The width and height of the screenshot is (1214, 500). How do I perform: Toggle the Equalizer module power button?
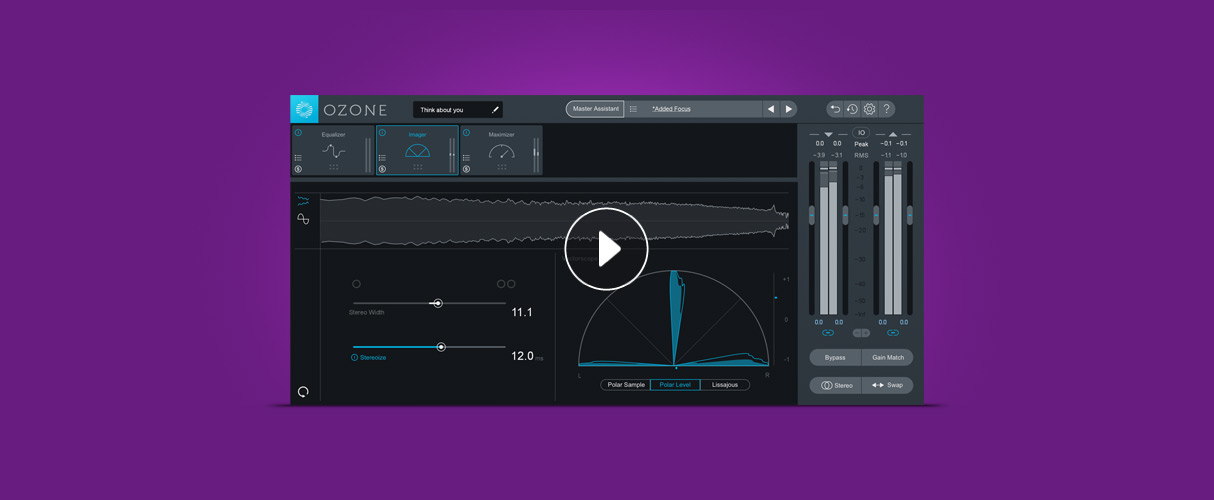click(x=298, y=132)
